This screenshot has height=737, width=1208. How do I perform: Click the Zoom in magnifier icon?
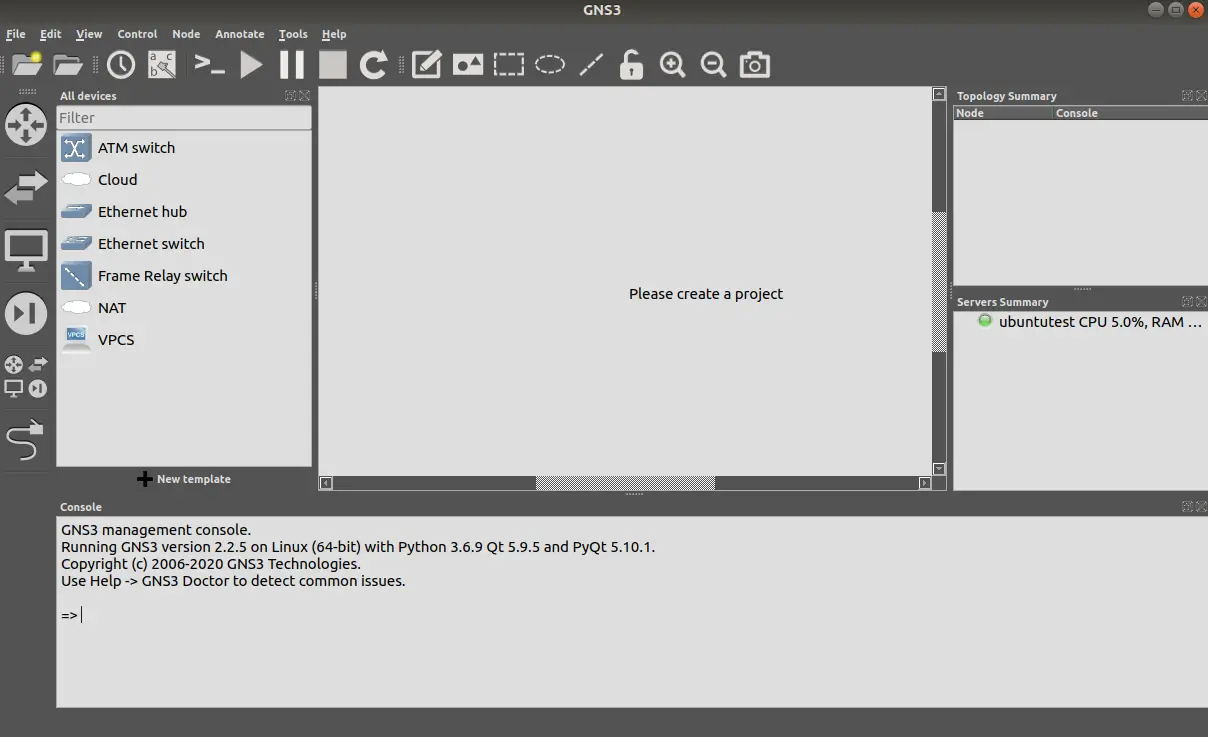pyautogui.click(x=673, y=65)
